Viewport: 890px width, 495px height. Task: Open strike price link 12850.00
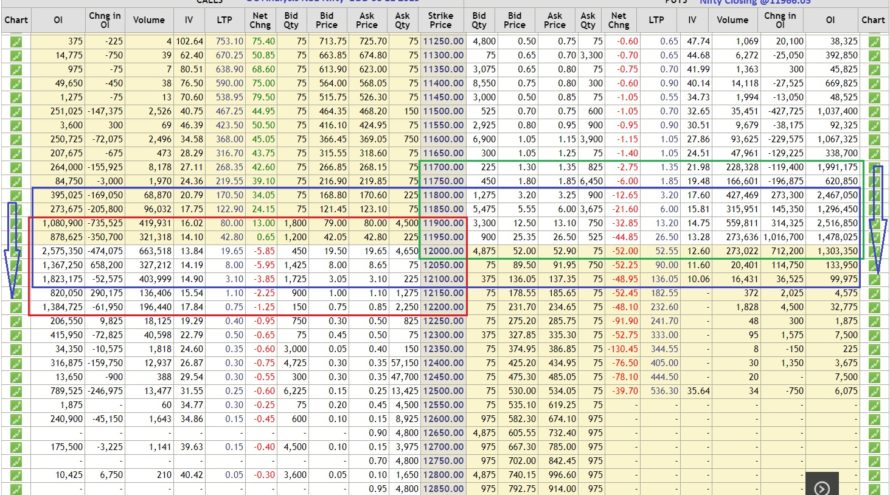[443, 489]
